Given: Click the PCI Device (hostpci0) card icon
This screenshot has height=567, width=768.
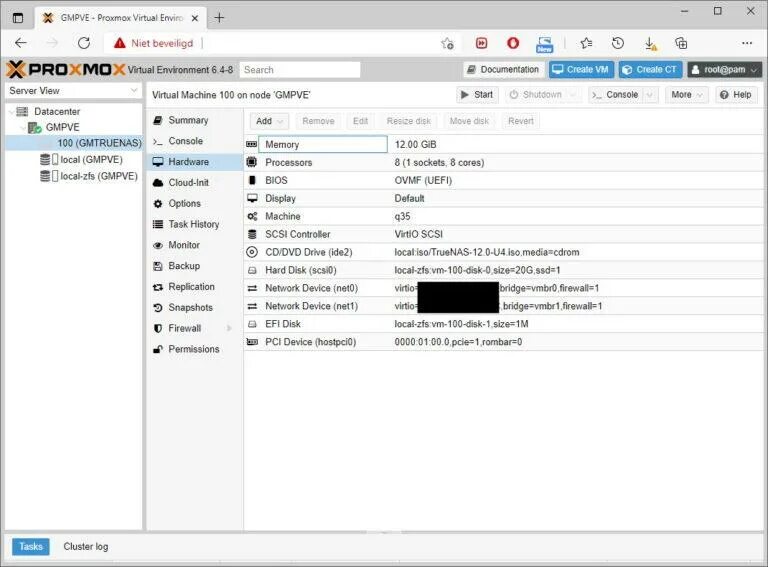Looking at the screenshot, I should point(252,342).
